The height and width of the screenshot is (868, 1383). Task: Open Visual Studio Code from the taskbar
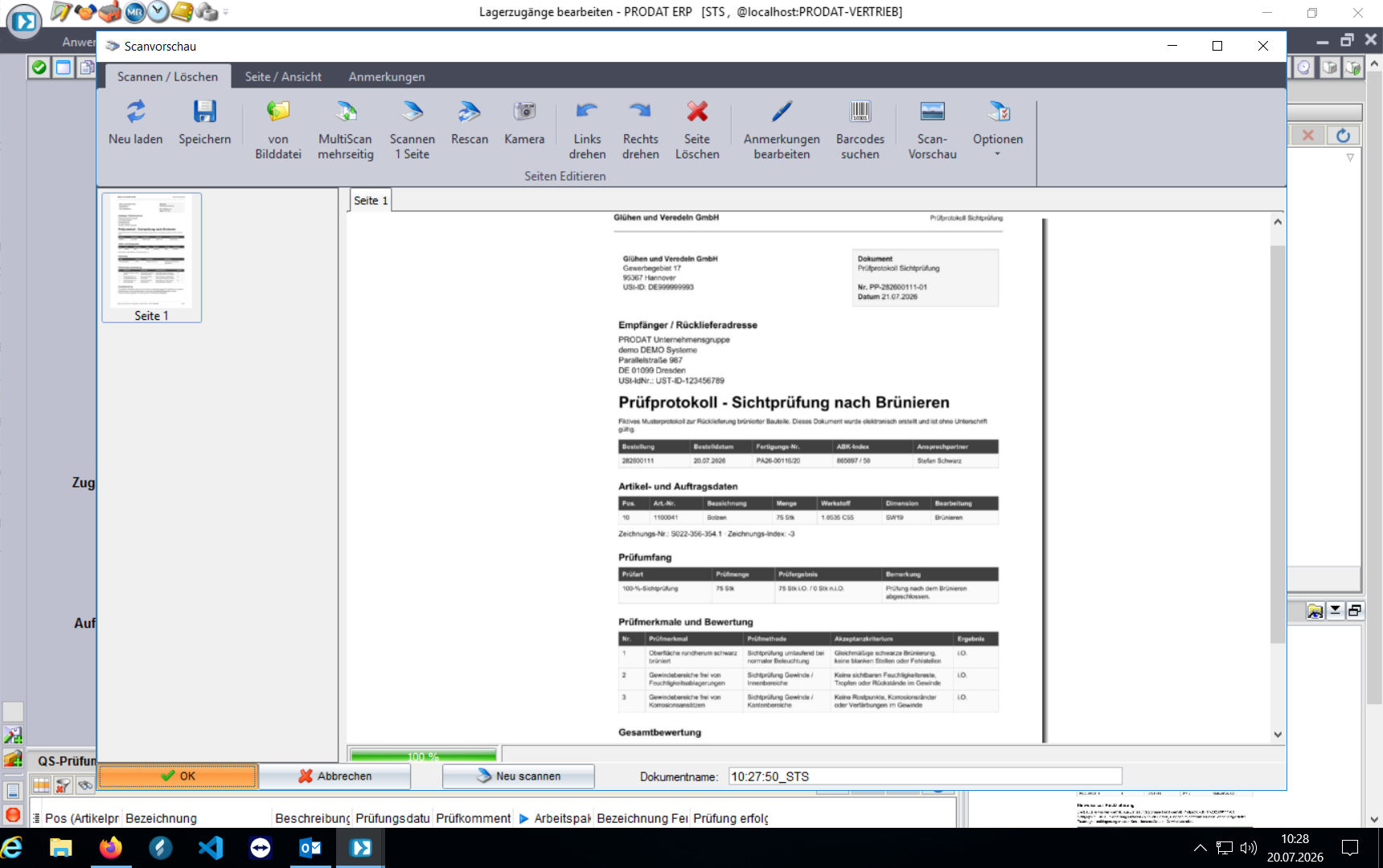pos(211,848)
